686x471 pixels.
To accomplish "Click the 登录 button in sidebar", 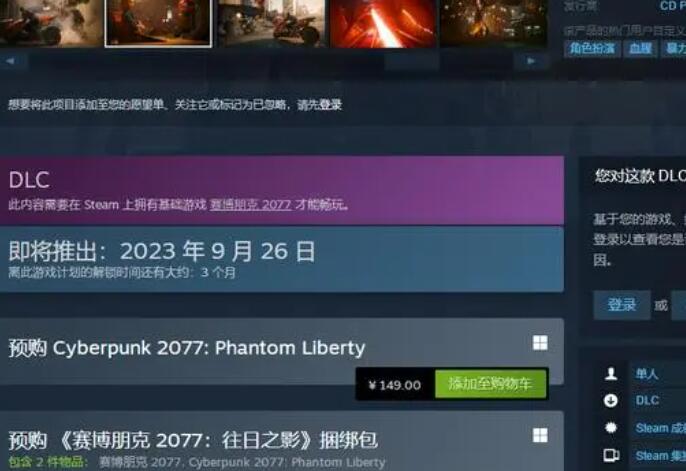I will [621, 304].
